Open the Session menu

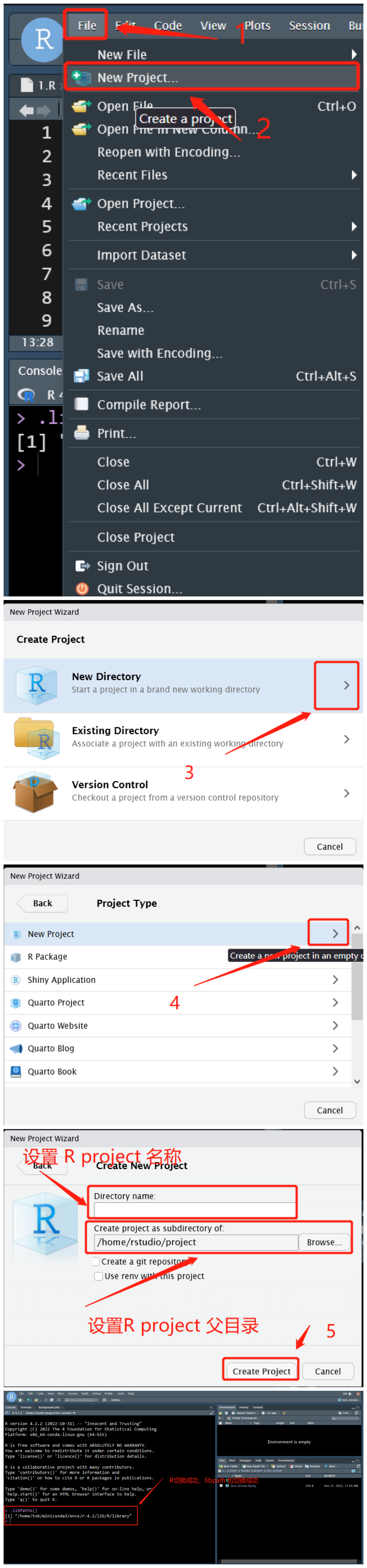(x=309, y=26)
